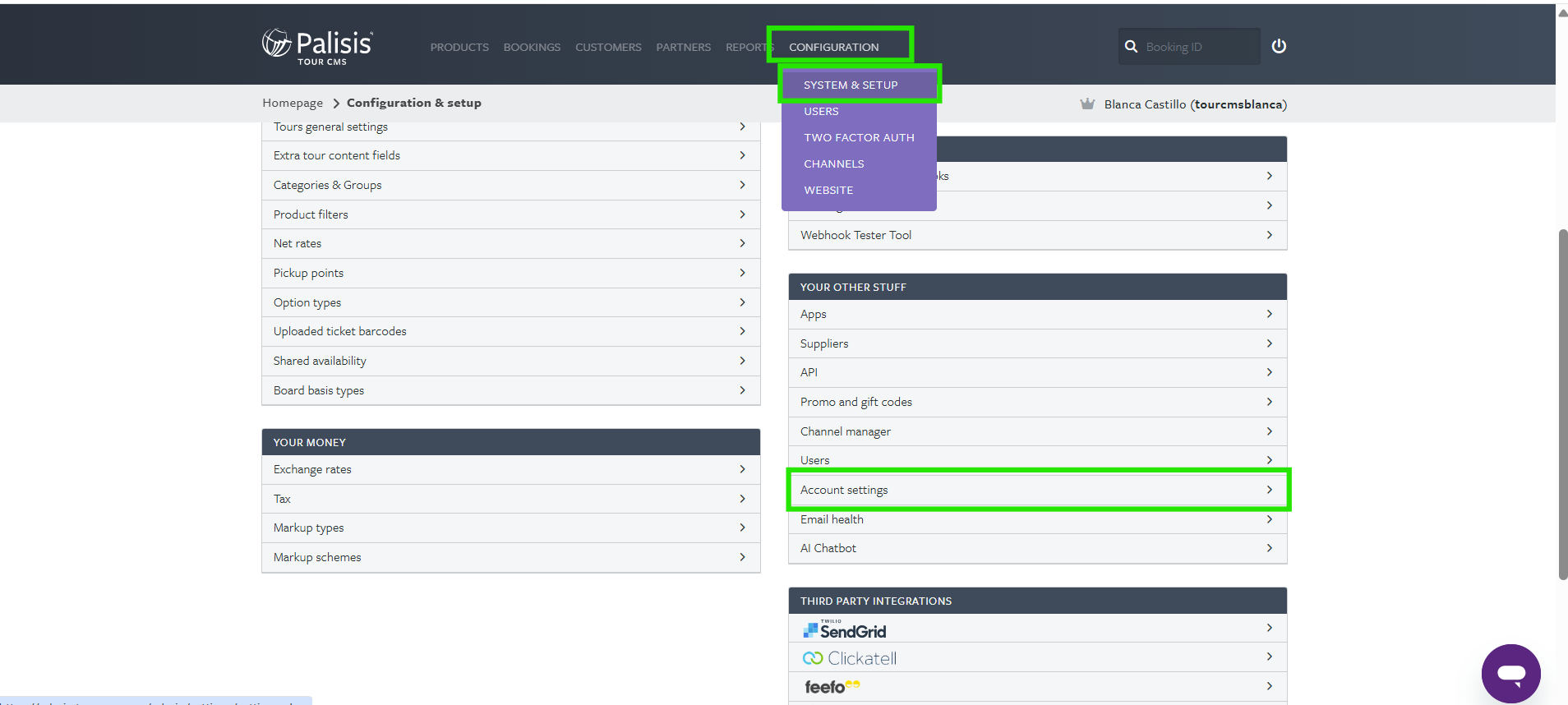This screenshot has width=1568, height=705.
Task: Open Suppliers settings
Action: 1037,343
